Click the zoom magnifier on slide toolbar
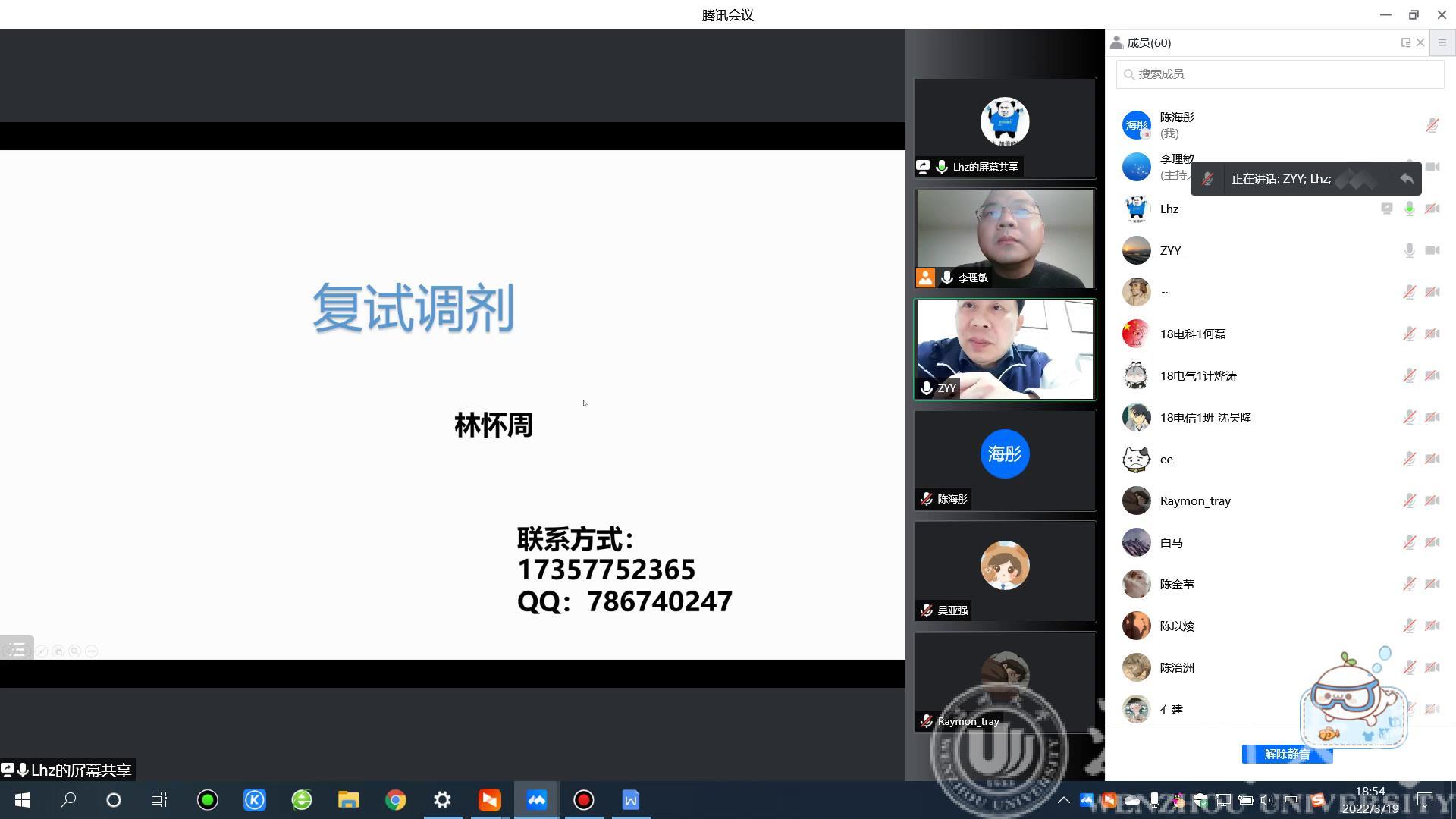 pyautogui.click(x=74, y=651)
